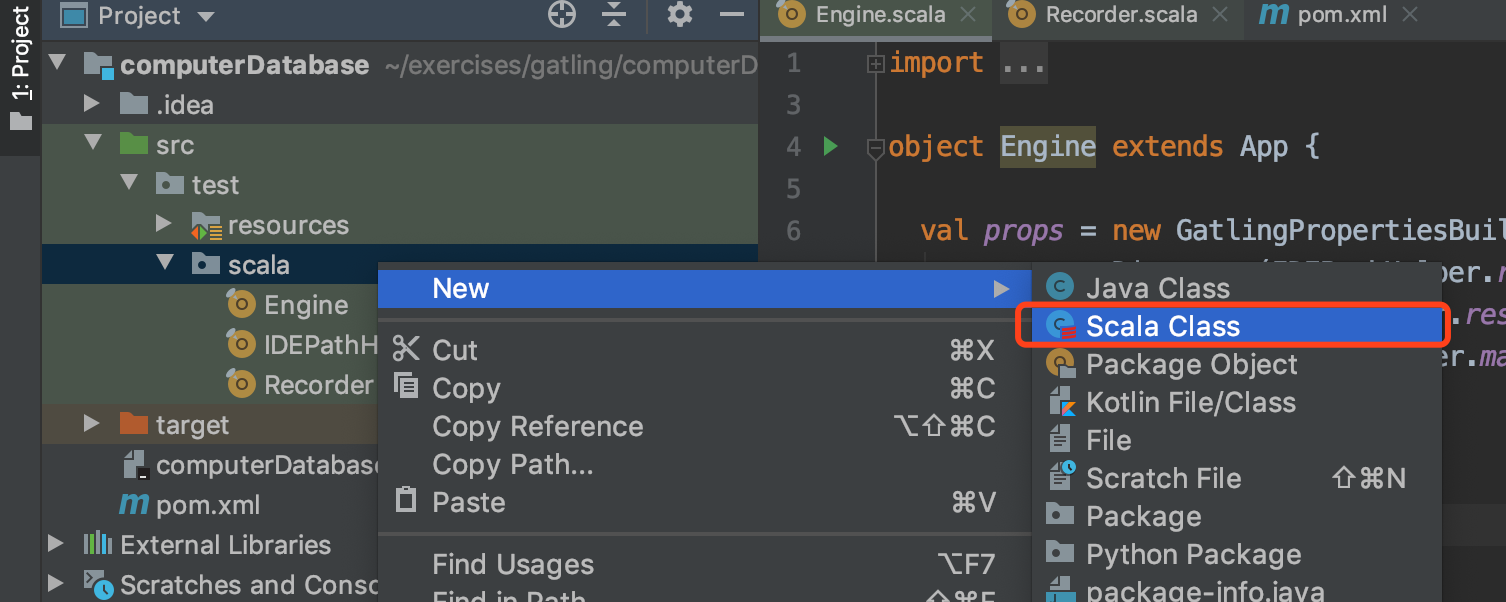Click the Kotlin logo icon in New submenu
1506x602 pixels.
click(1060, 402)
